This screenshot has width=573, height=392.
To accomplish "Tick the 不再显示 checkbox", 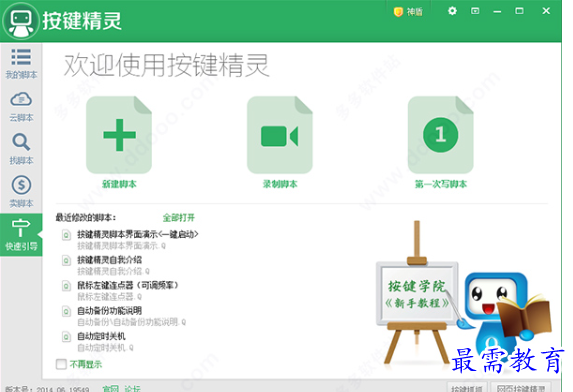I will [61, 364].
